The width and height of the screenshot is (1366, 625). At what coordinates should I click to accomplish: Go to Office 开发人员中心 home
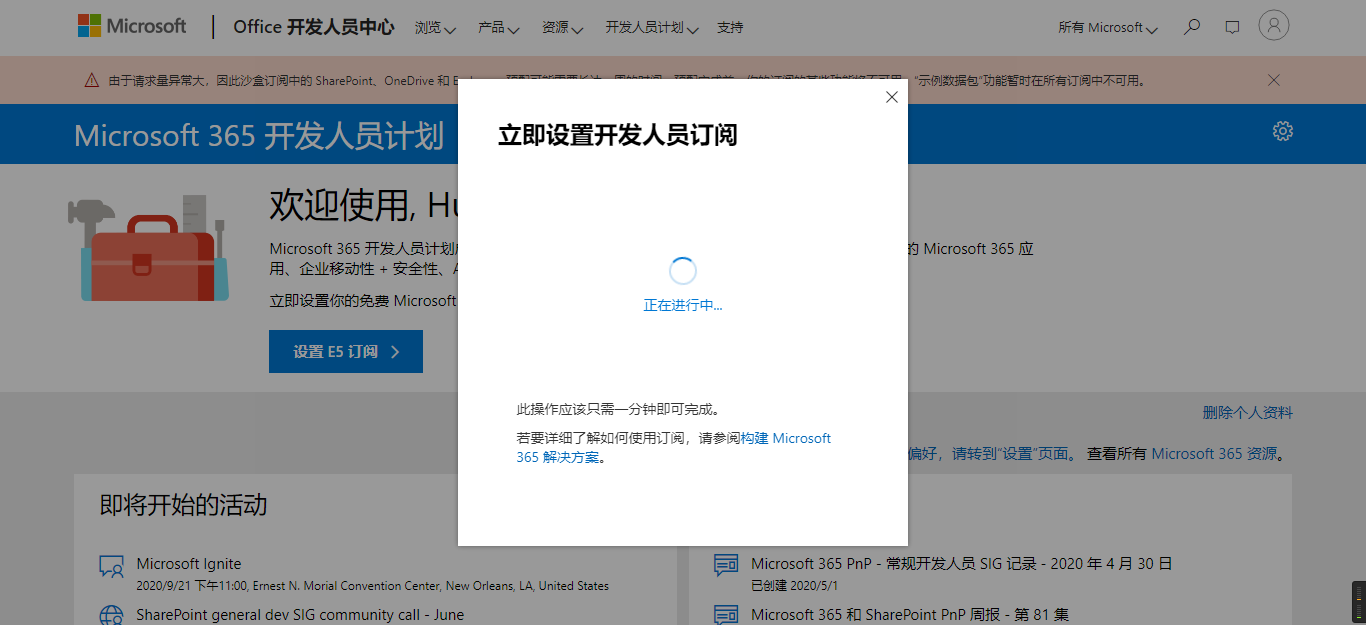coord(314,27)
